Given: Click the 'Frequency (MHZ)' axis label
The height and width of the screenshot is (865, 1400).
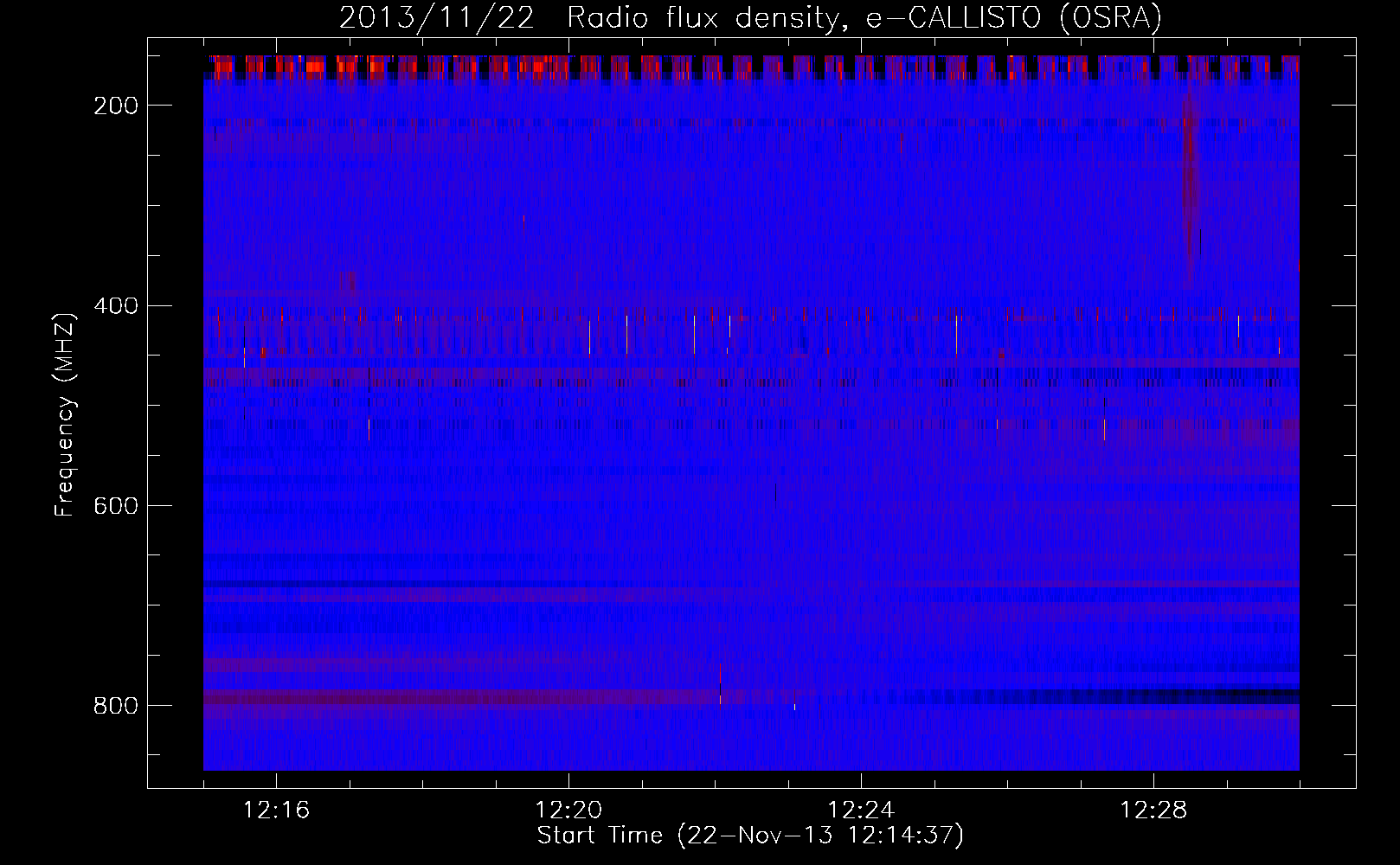Looking at the screenshot, I should tap(65, 414).
